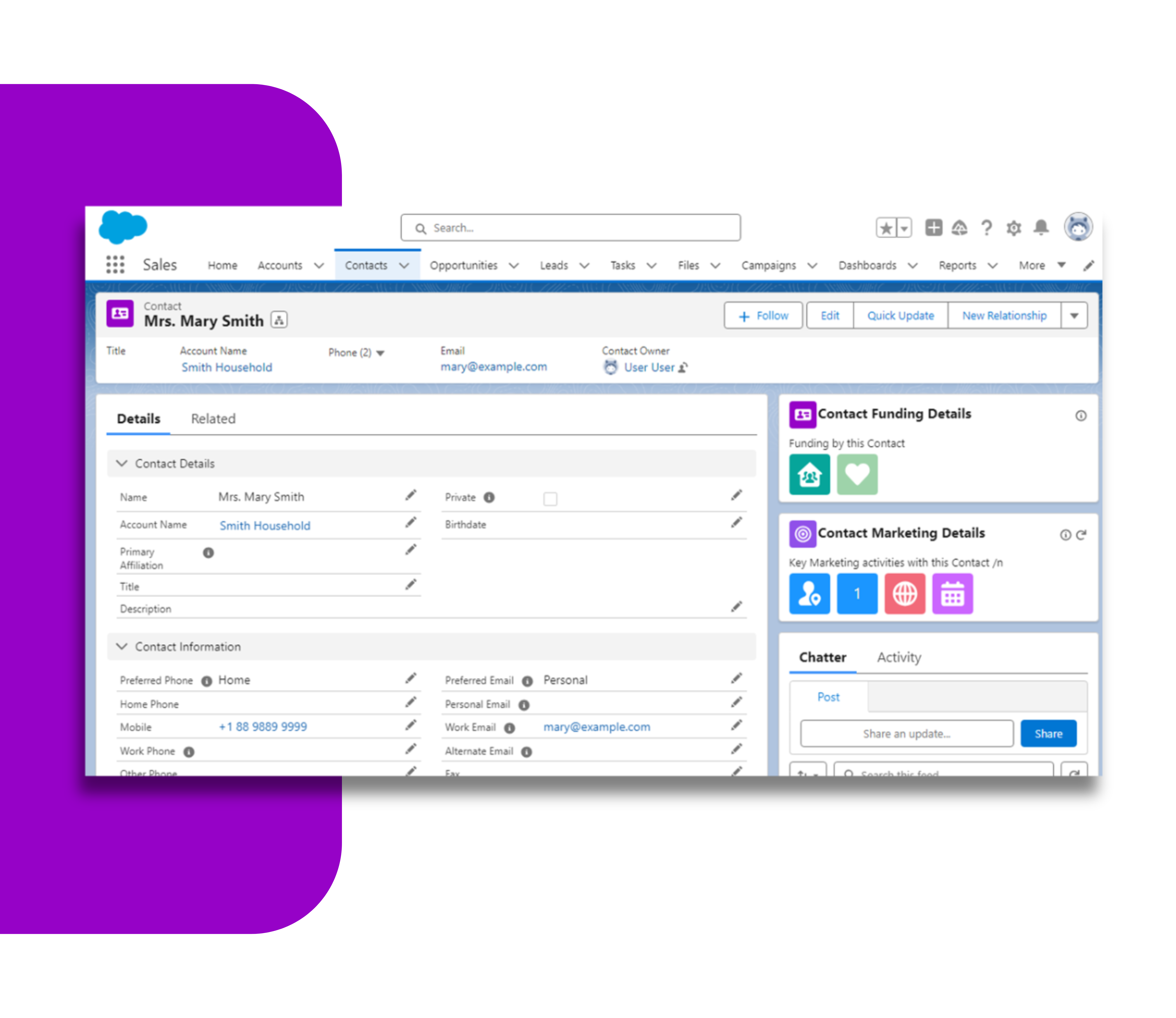Open the Setup gear icon
1176x1018 pixels.
[x=1014, y=228]
